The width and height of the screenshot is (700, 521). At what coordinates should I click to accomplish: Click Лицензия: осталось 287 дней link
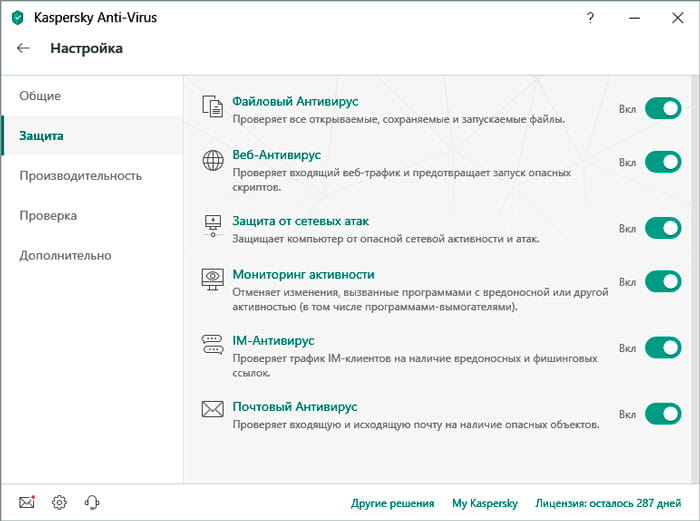[x=608, y=503]
